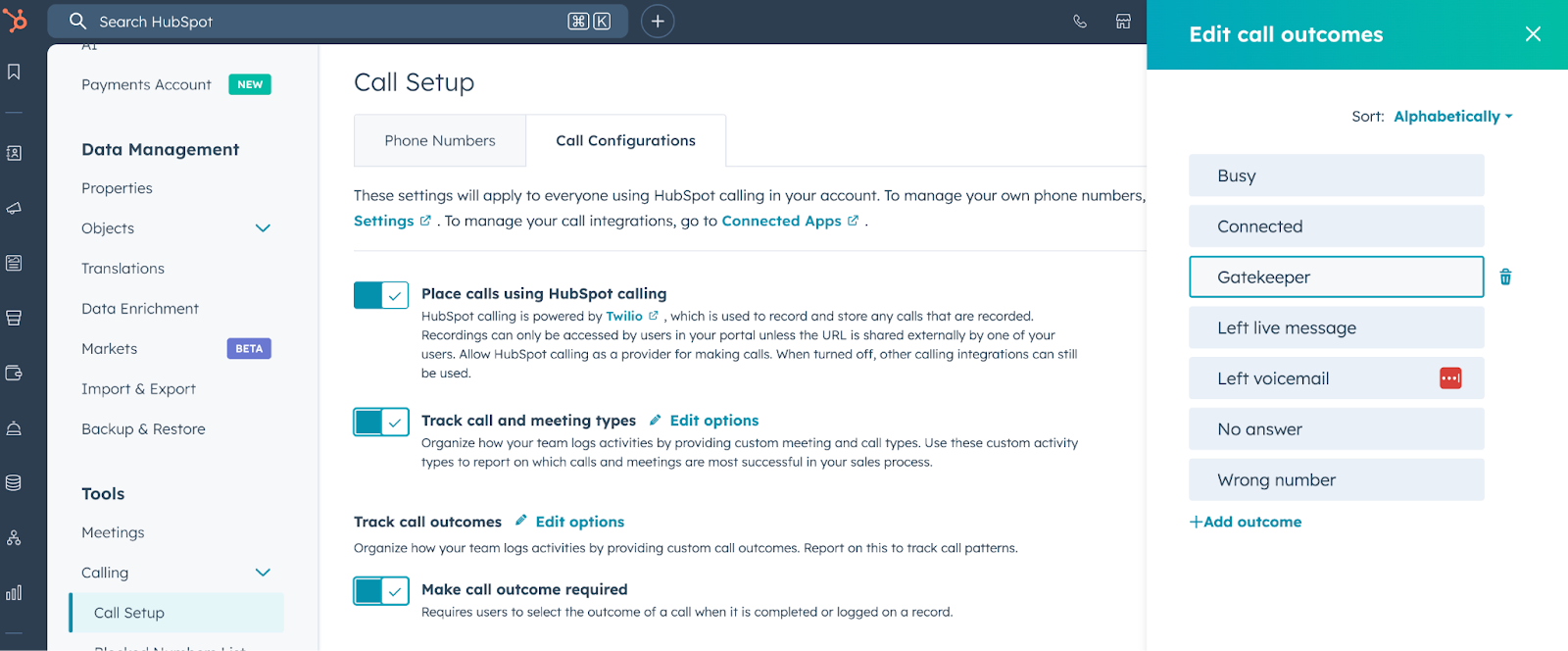1568x651 pixels.
Task: Open the Sort Alphabetically dropdown
Action: pyautogui.click(x=1452, y=117)
